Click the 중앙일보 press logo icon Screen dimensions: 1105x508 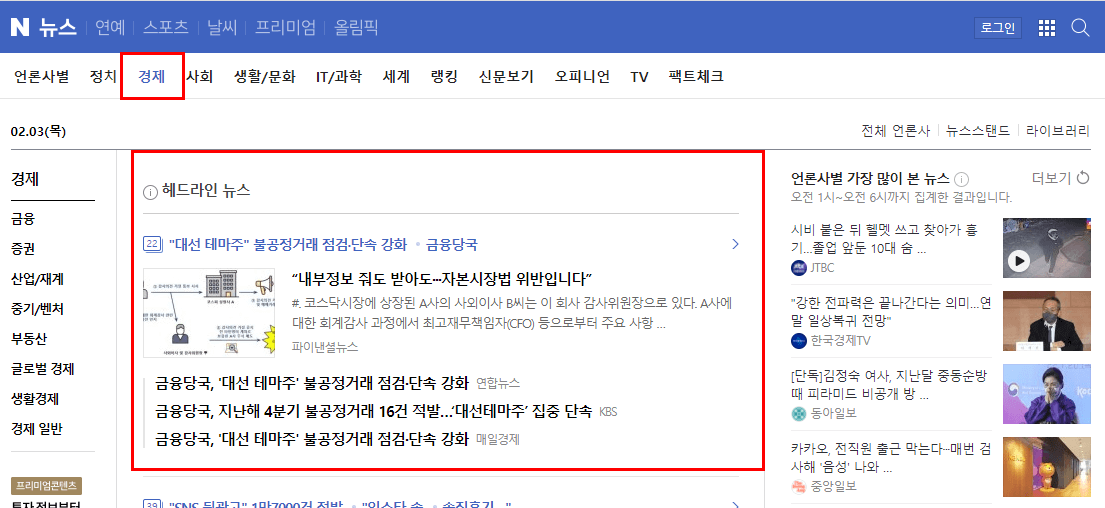[798, 486]
